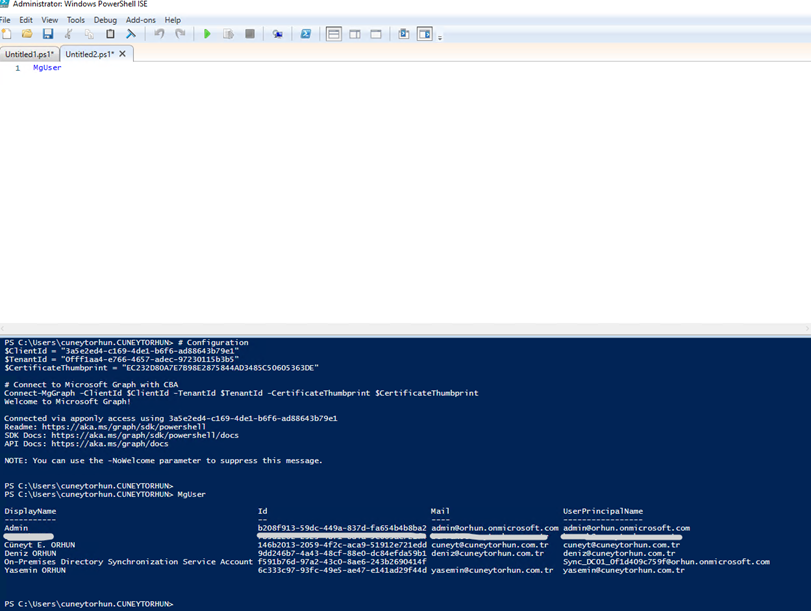Open the Add-ons menu
The image size is (811, 611).
pos(140,20)
